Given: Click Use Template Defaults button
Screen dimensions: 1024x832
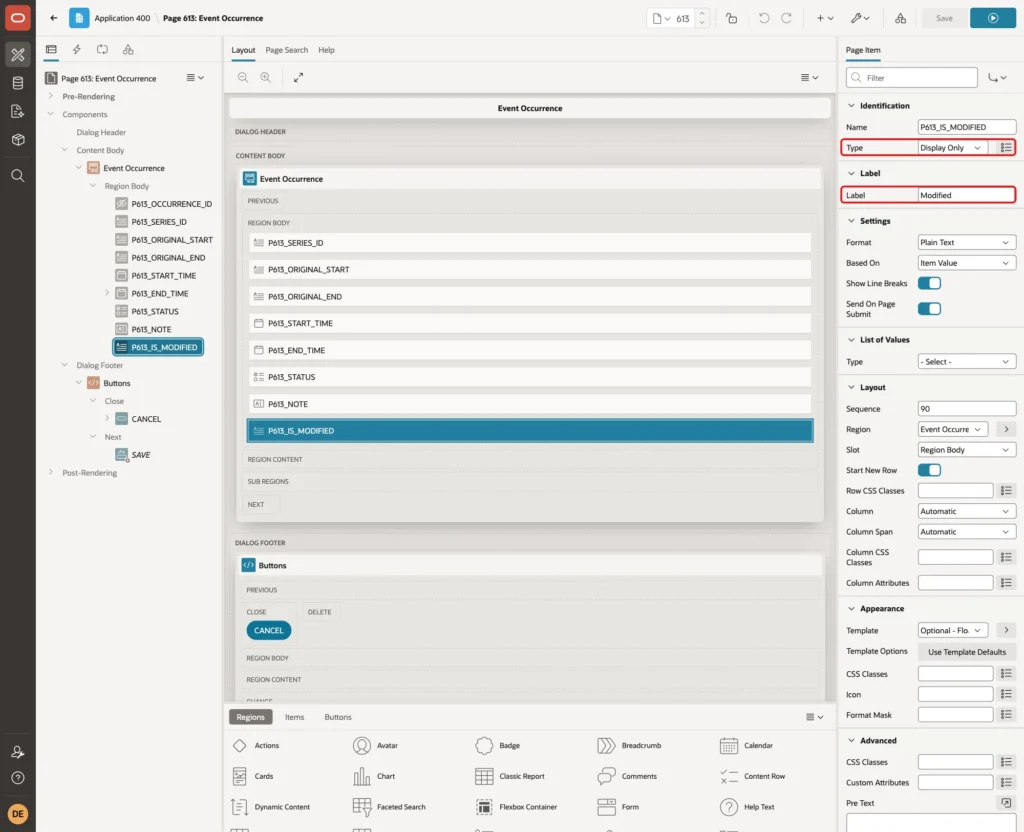Looking at the screenshot, I should point(967,652).
